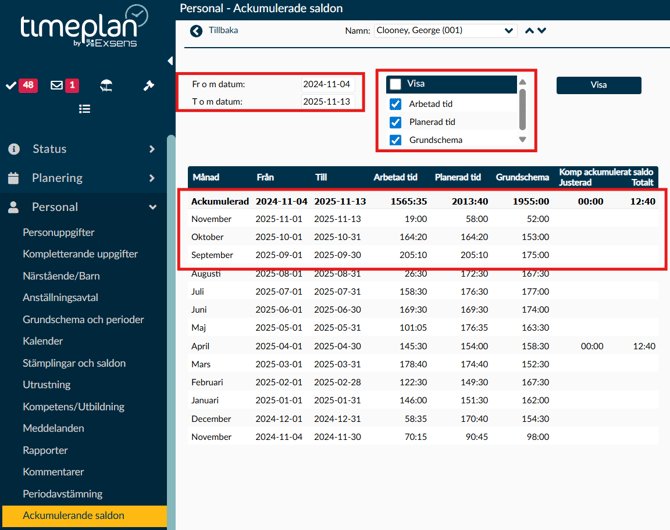The image size is (670, 530).
Task: Click the Tillbaka back arrow icon
Action: [196, 31]
